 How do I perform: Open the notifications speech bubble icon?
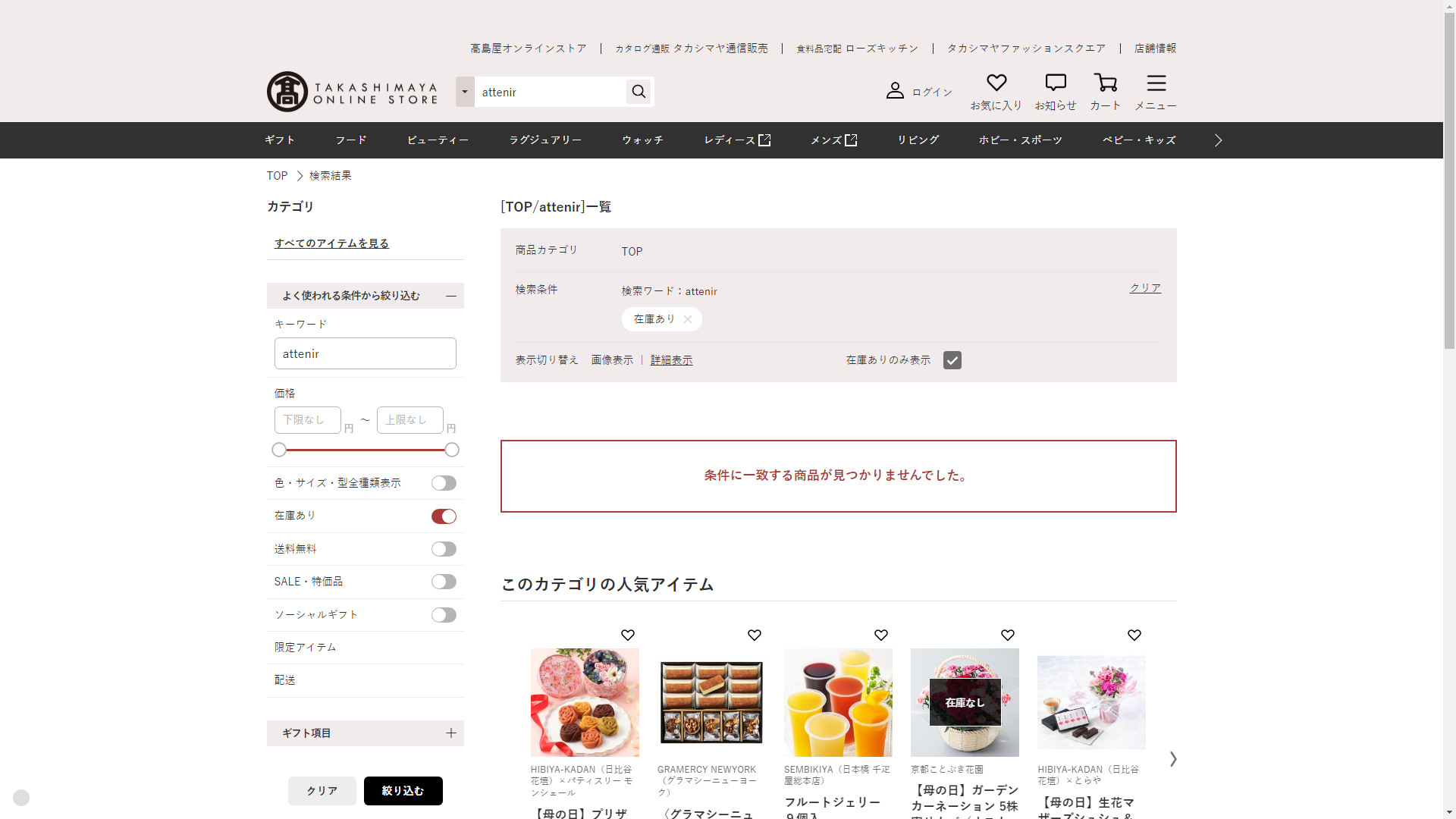coord(1055,83)
